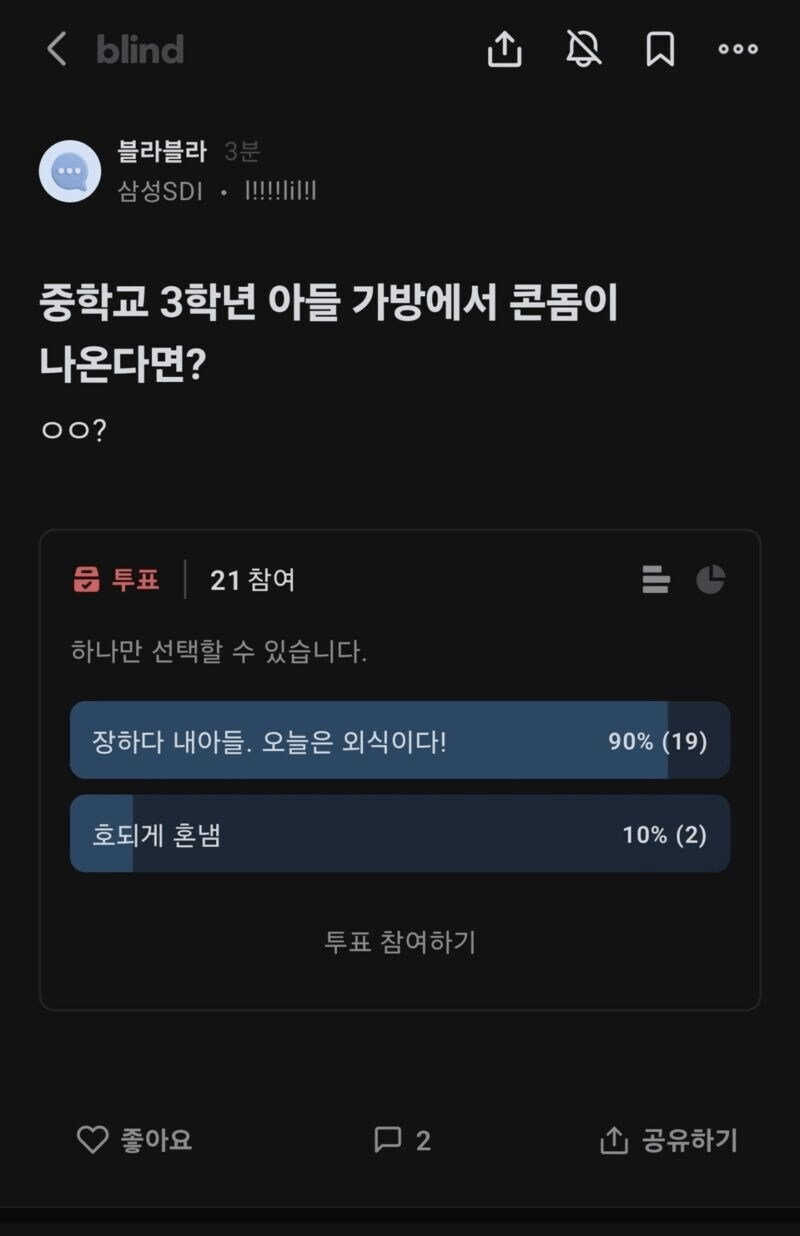800x1236 pixels.
Task: Click the blind logo
Action: (x=140, y=49)
